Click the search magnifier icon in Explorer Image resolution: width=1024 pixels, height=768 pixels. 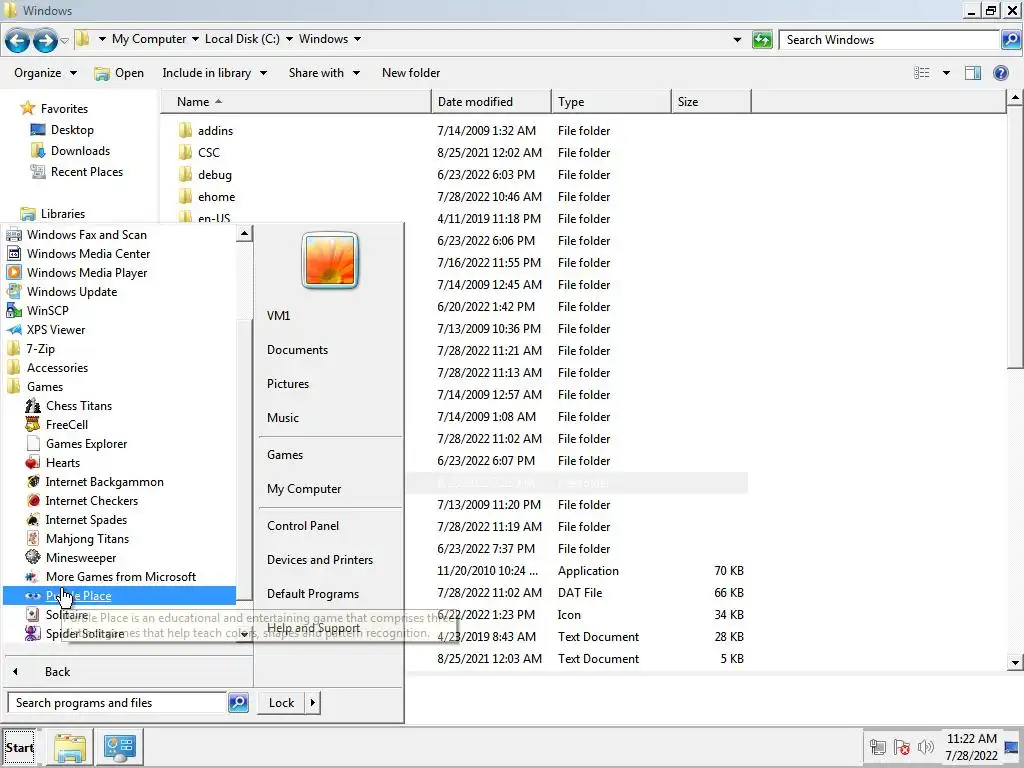(x=1010, y=40)
